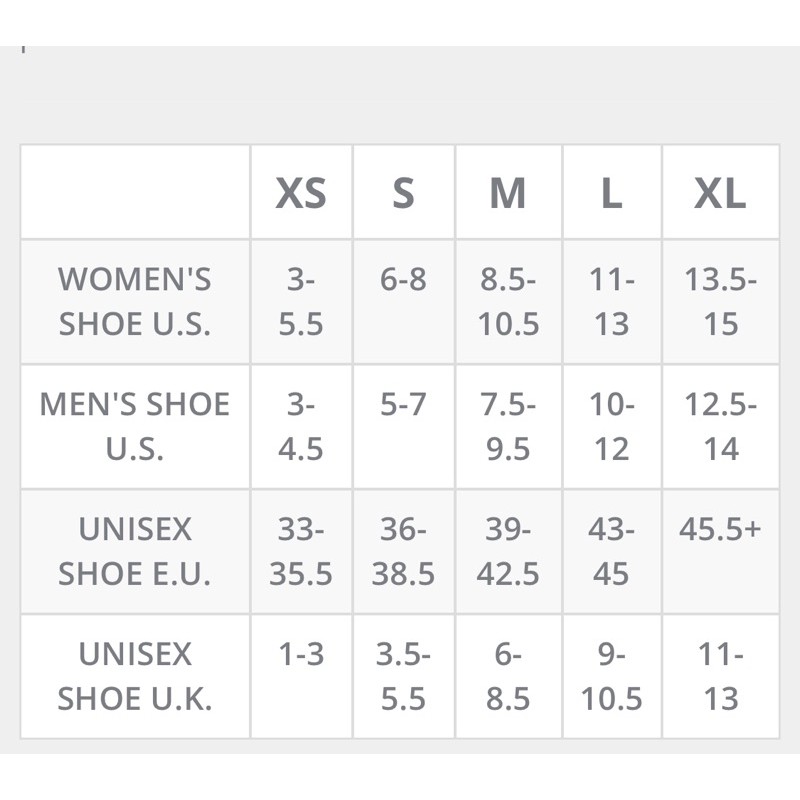Select the E.U. XS cell reading 33-35.5
800x800 pixels.
(301, 551)
